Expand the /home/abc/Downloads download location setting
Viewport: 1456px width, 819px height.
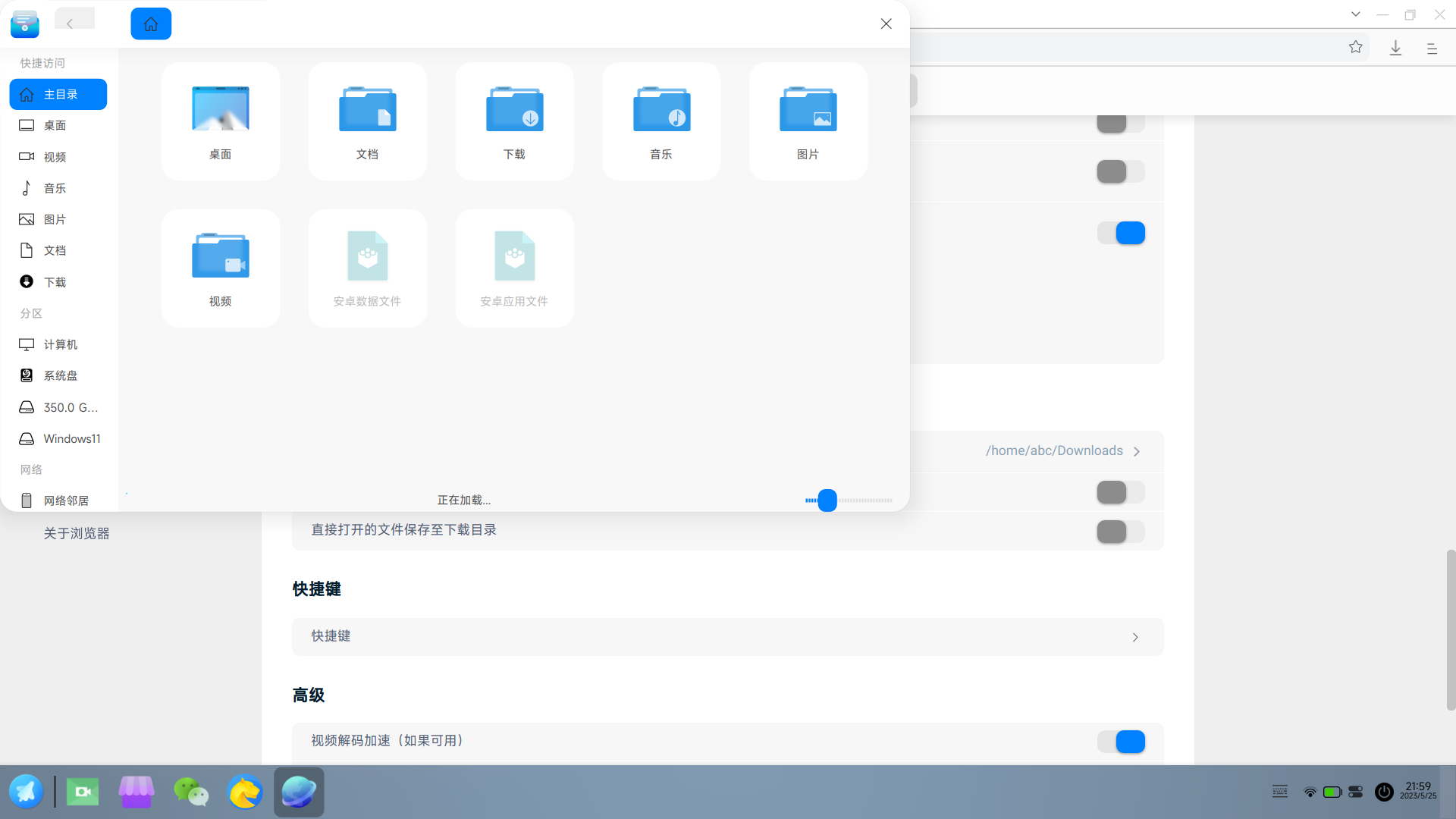[1137, 450]
